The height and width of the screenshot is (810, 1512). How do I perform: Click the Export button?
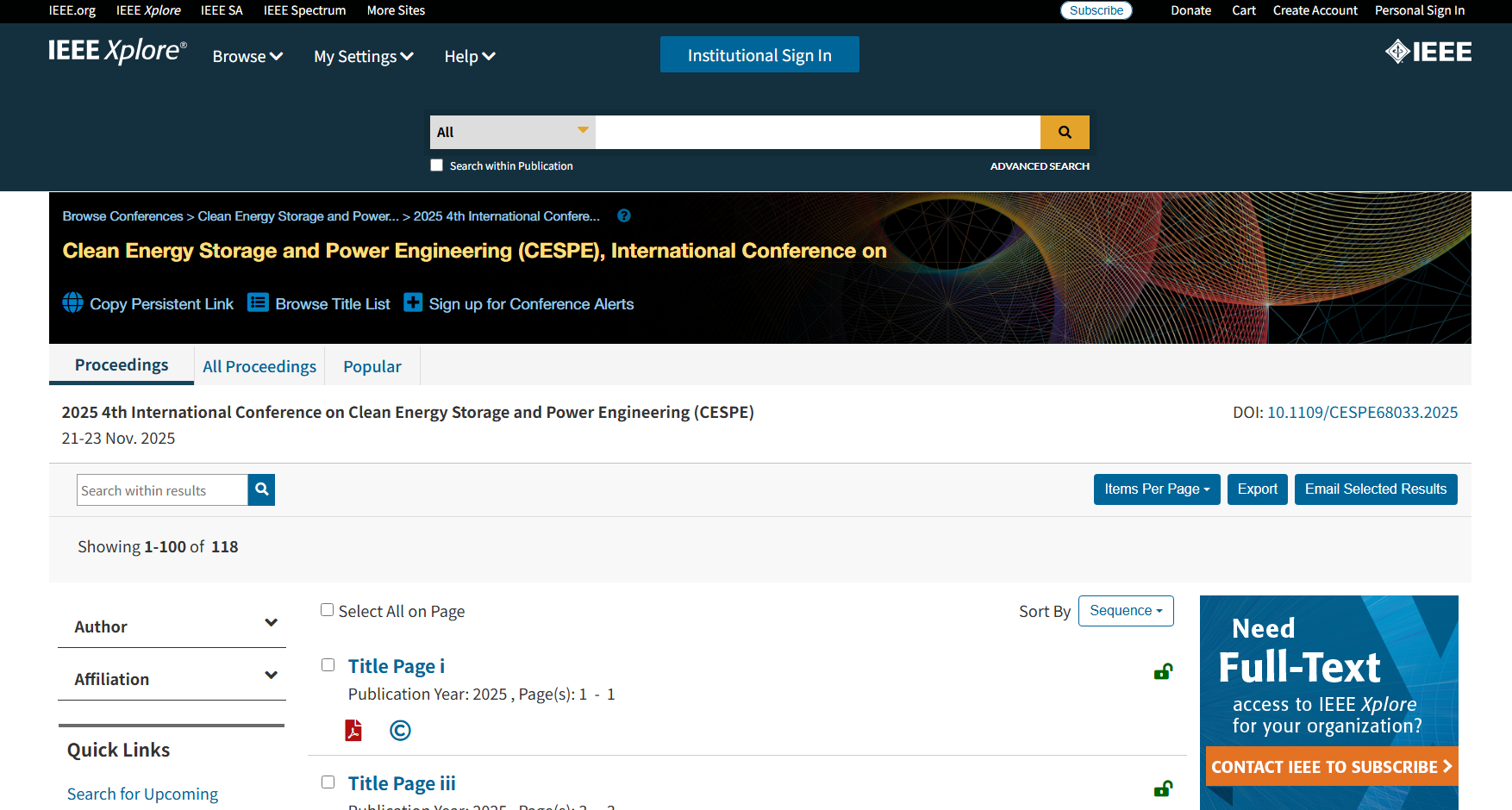1258,489
